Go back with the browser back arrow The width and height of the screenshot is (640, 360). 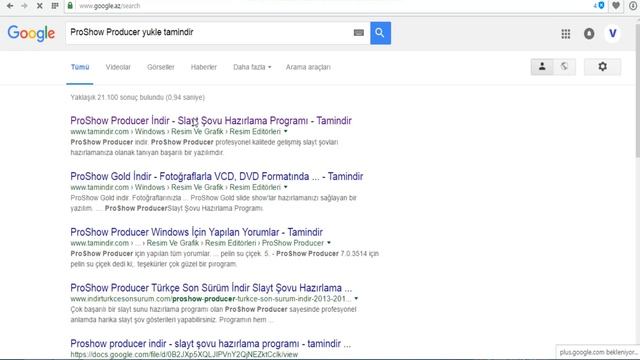[10, 6]
